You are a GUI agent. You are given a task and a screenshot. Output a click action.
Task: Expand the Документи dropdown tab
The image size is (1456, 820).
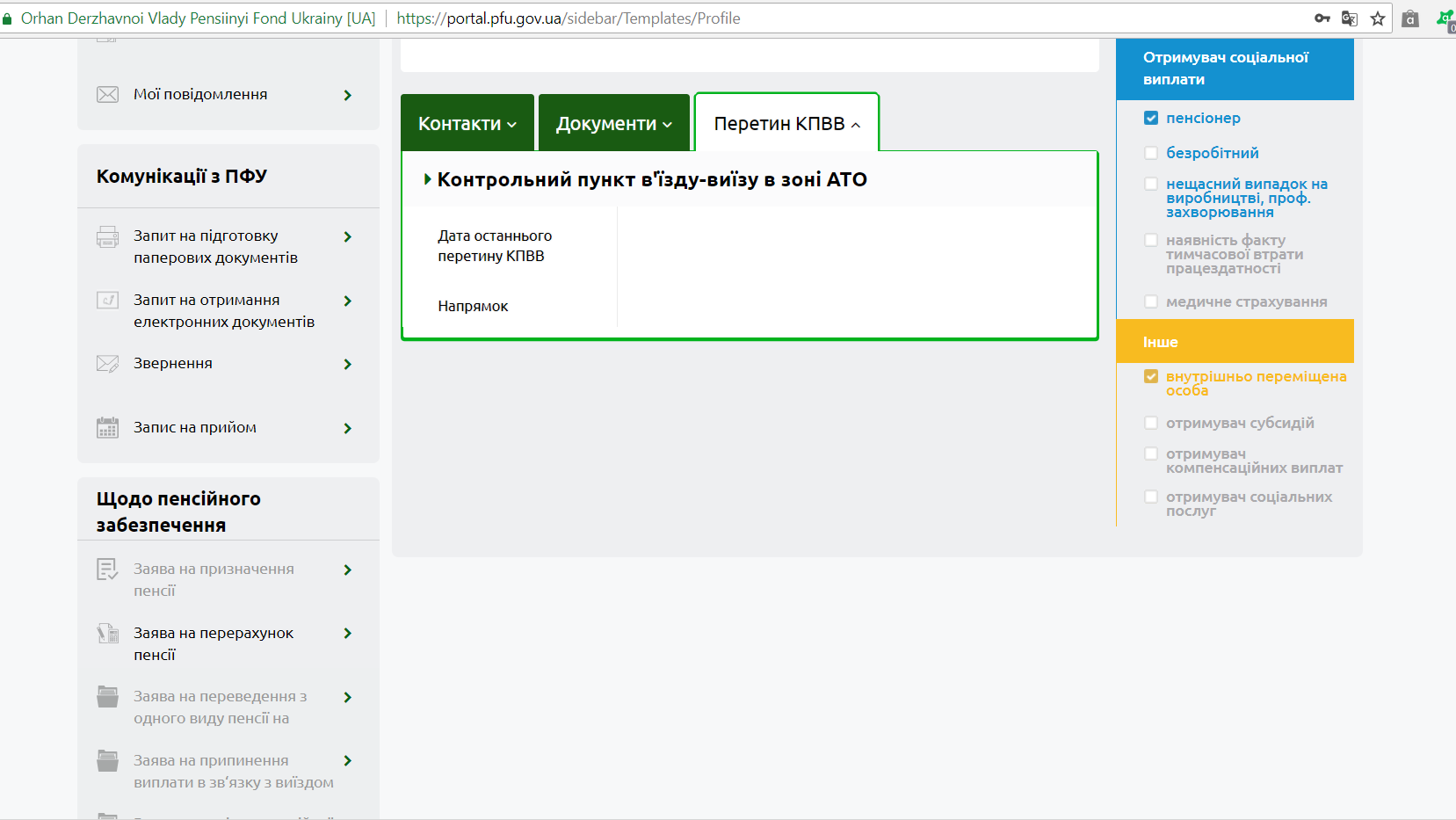613,124
